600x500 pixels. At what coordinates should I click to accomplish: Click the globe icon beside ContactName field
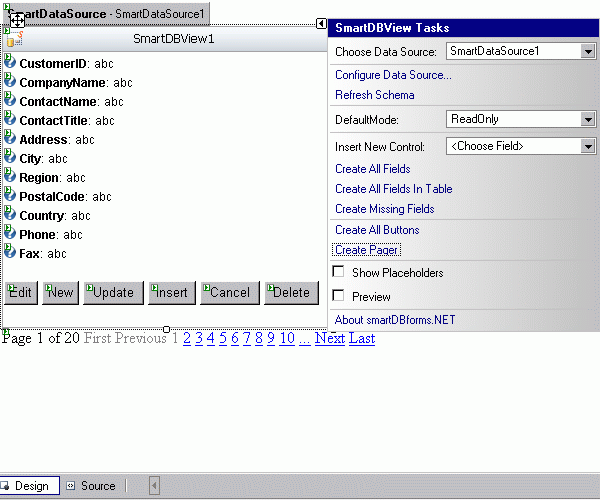10,99
